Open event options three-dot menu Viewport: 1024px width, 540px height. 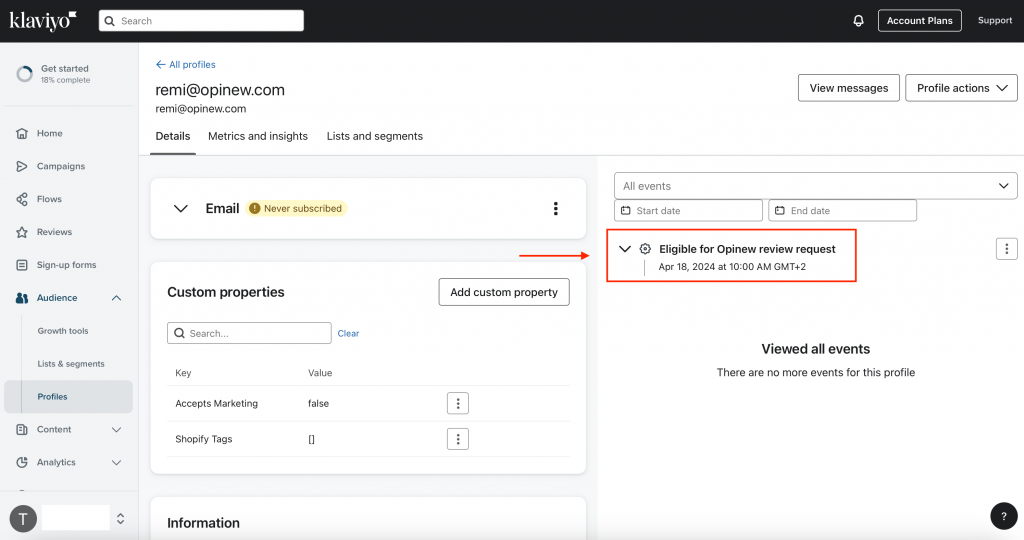tap(1006, 249)
